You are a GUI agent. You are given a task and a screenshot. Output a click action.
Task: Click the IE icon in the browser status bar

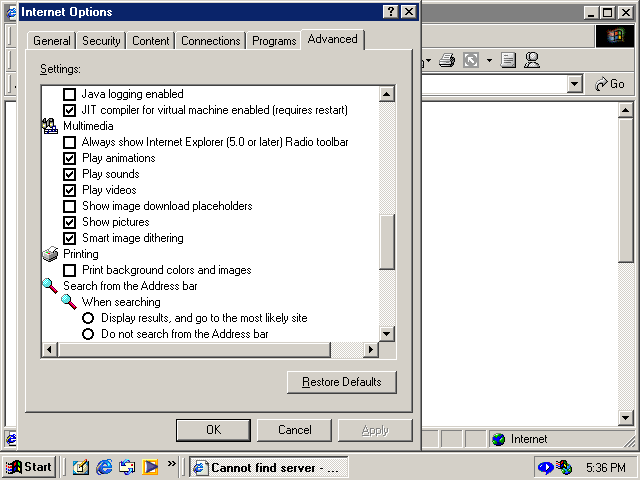coord(11,439)
